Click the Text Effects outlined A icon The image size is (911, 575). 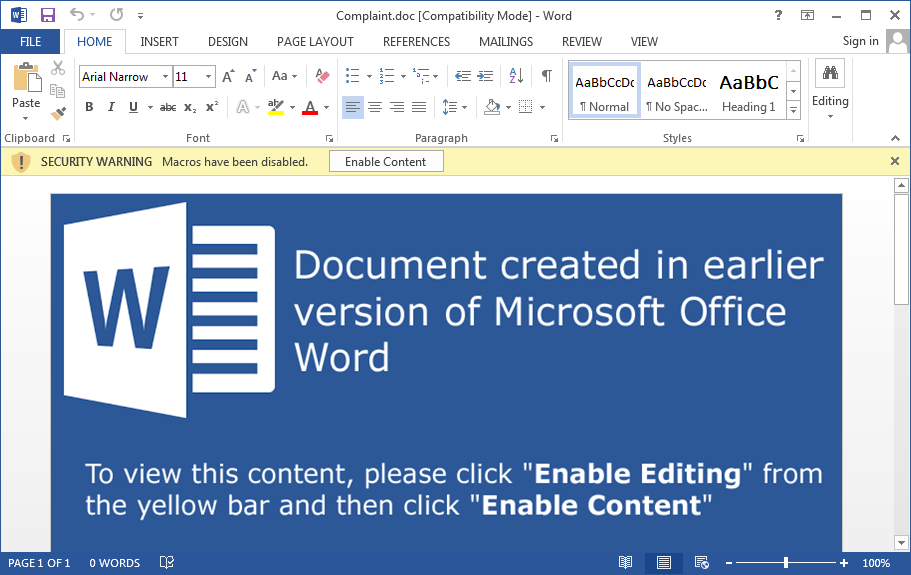point(243,107)
